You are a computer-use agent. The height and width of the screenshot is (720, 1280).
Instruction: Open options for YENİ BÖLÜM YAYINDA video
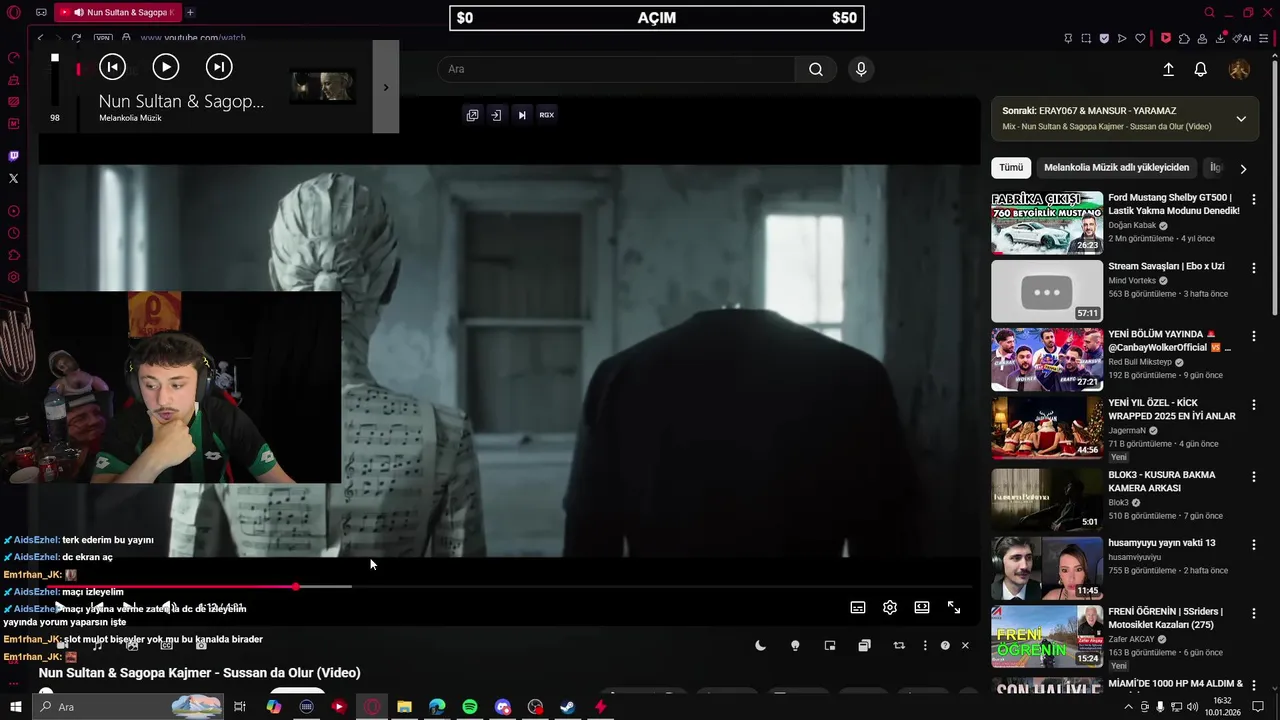[1254, 336]
